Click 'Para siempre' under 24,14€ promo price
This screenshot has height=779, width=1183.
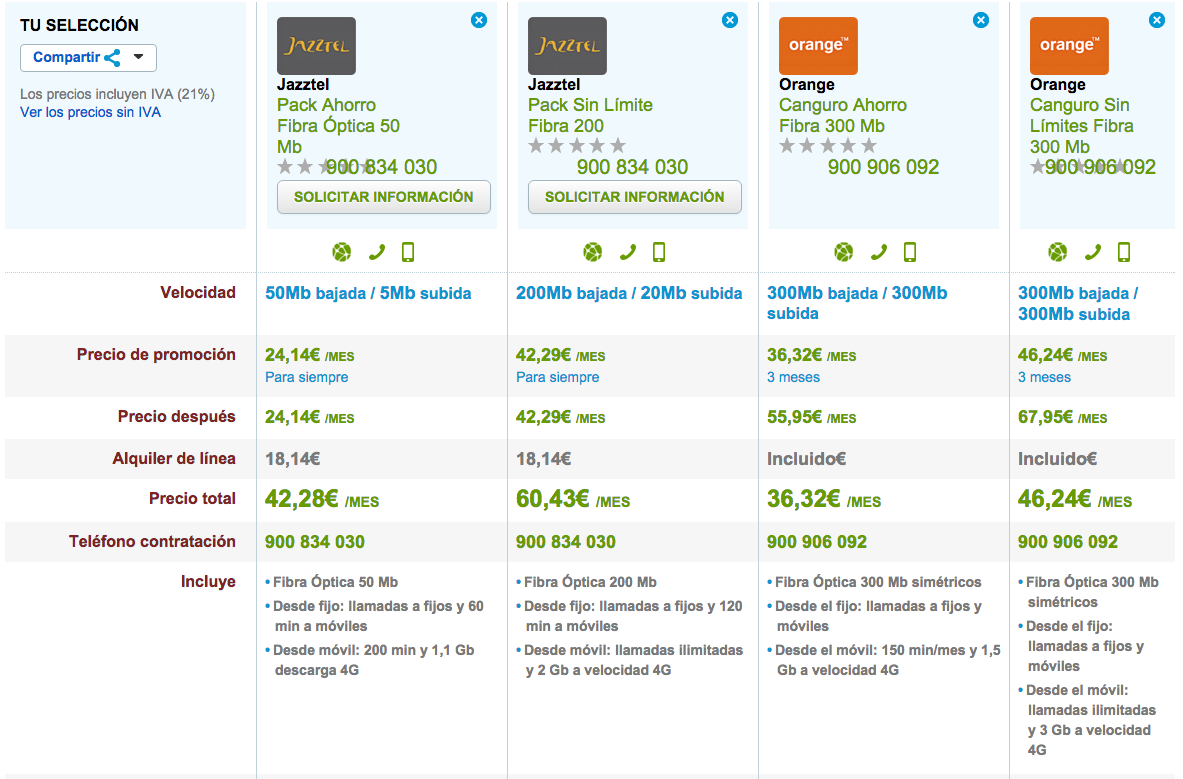click(x=306, y=377)
